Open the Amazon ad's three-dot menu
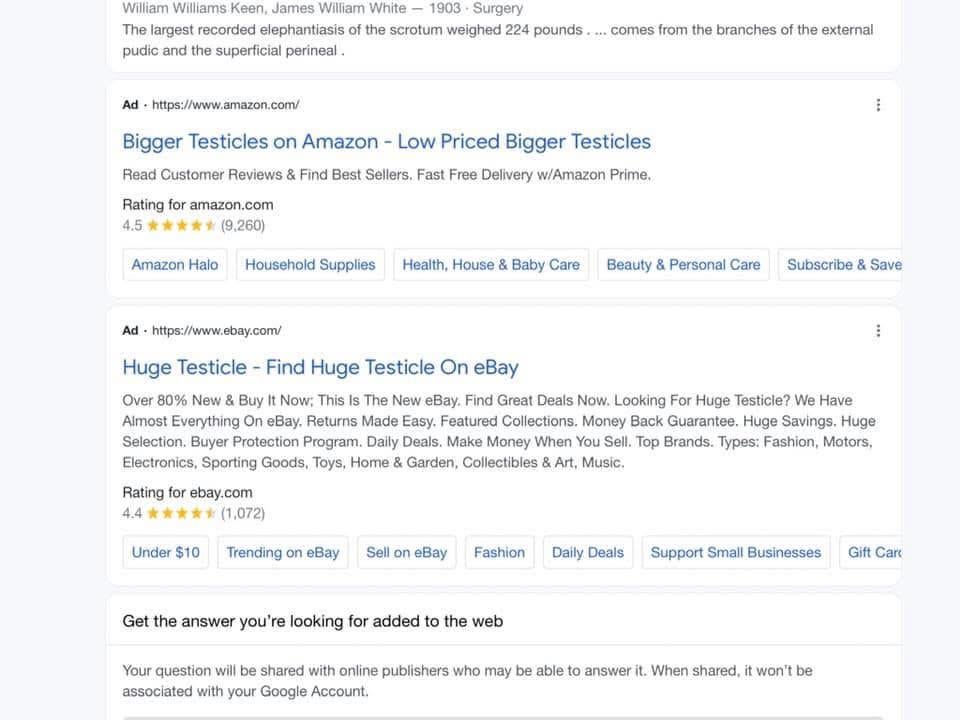960x720 pixels. (x=878, y=105)
